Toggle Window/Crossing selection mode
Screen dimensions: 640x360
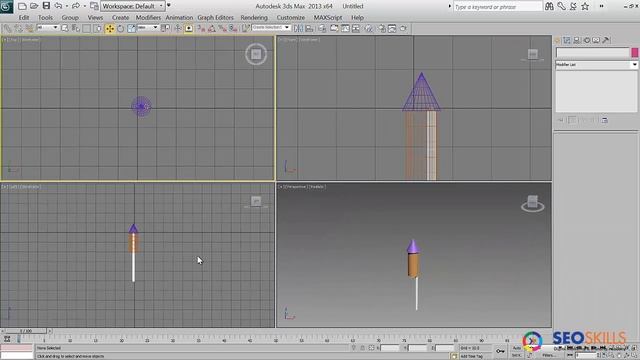tap(98, 28)
